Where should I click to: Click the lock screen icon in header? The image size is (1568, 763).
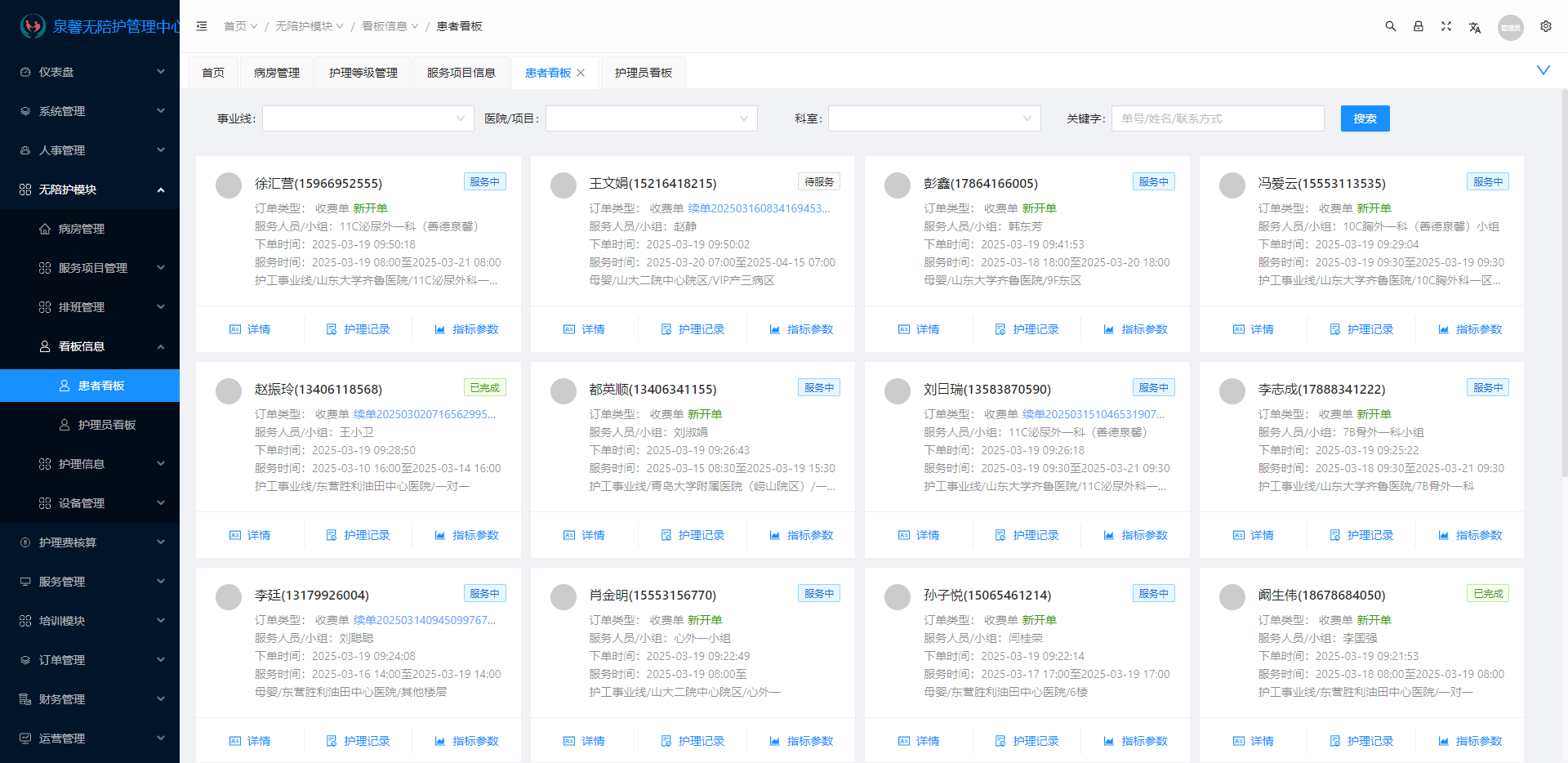[1419, 26]
